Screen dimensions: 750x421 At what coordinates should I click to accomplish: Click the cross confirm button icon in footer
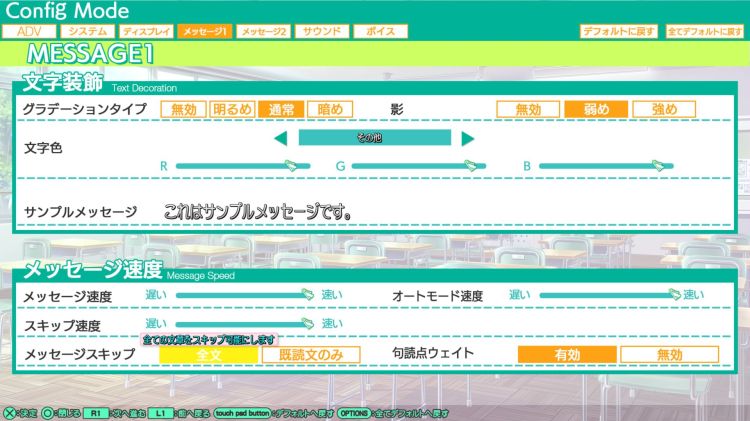[9, 412]
